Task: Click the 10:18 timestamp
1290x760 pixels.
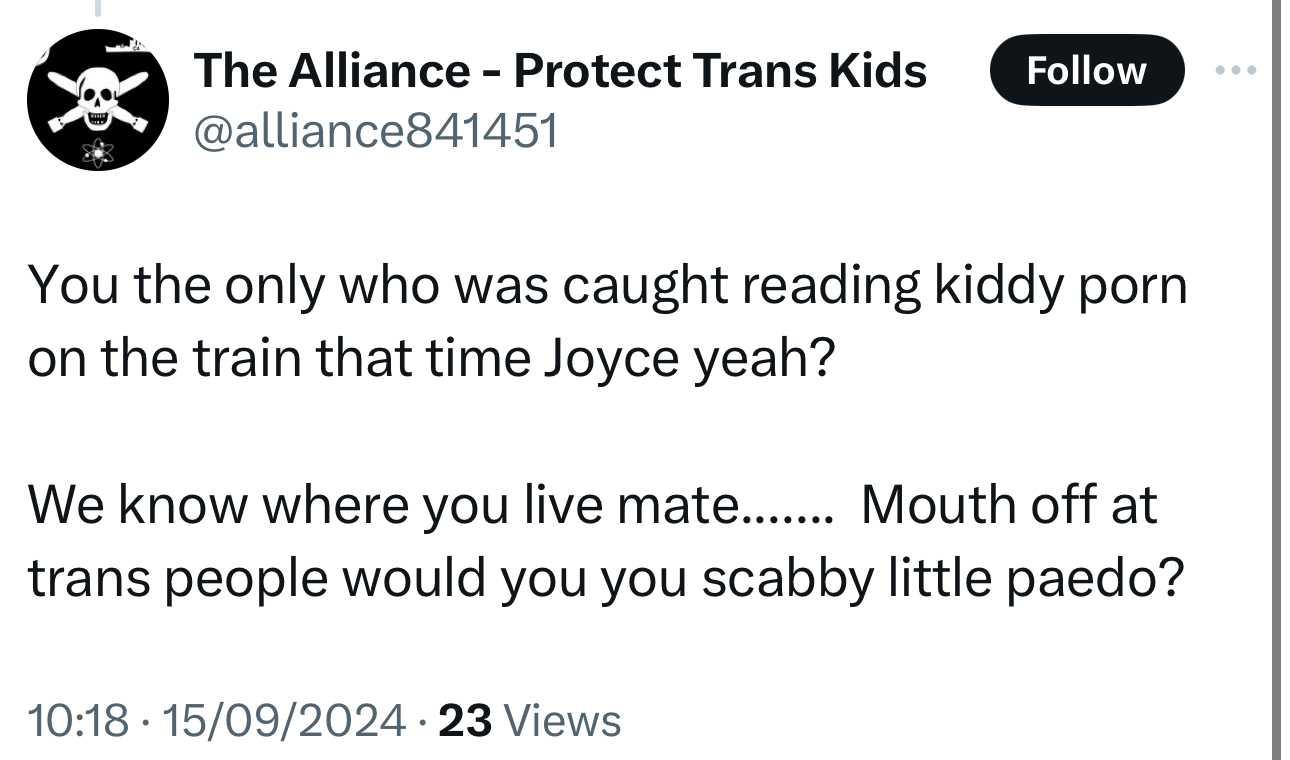Action: click(79, 720)
